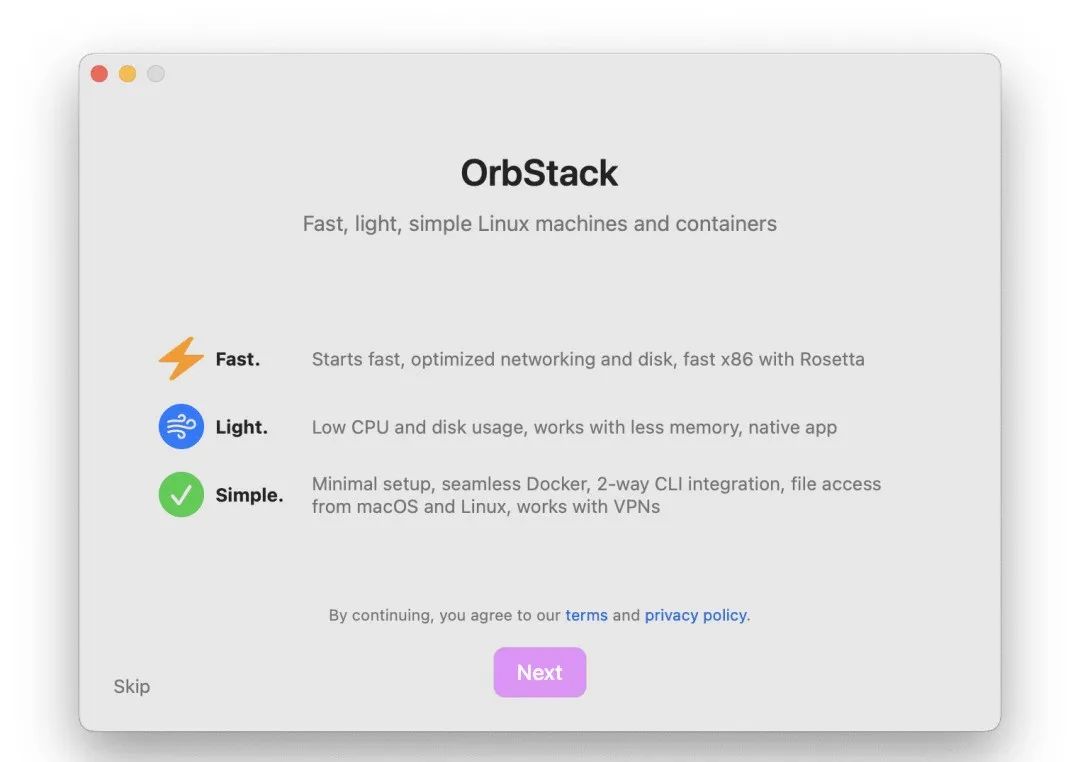Open the terms link
This screenshot has height=762, width=1080.
click(586, 615)
